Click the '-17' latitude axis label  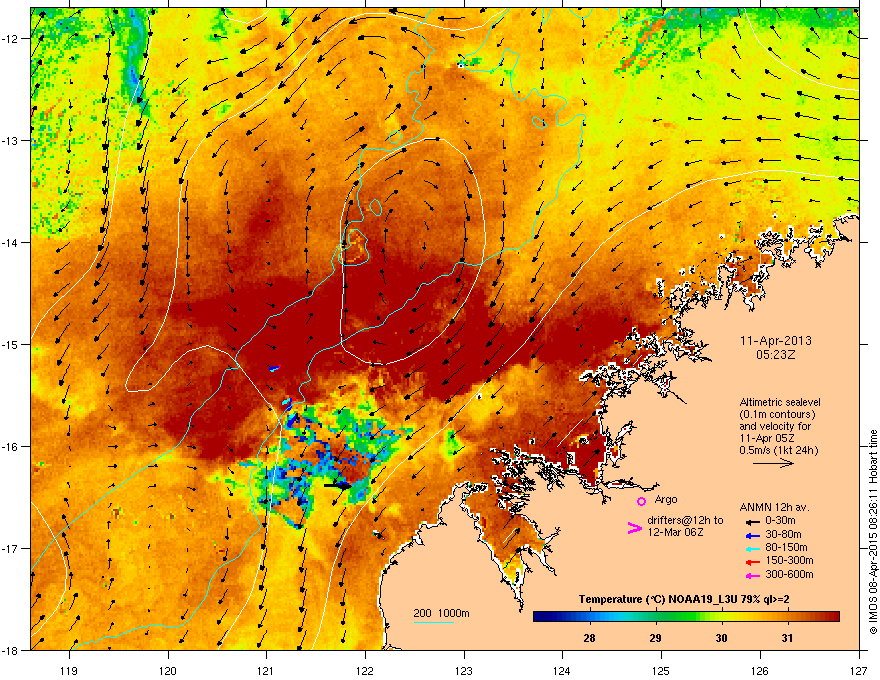coord(9,549)
